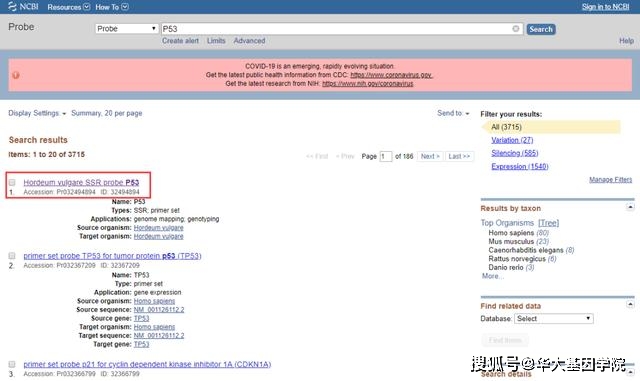This screenshot has width=640, height=381.
Task: Click the blue Search button
Action: [x=541, y=29]
